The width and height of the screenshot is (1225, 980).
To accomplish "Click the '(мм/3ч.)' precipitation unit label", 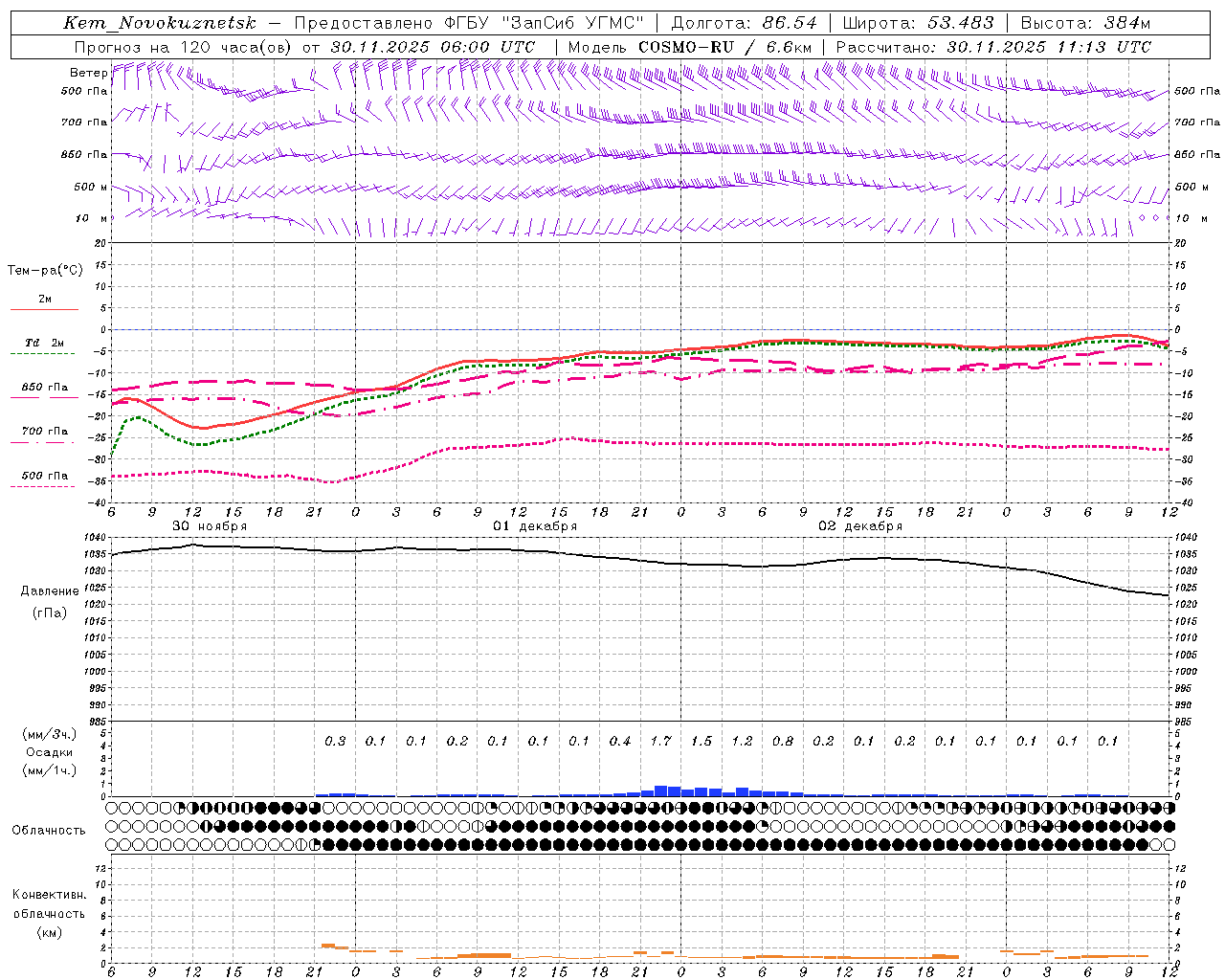I will coord(50,735).
